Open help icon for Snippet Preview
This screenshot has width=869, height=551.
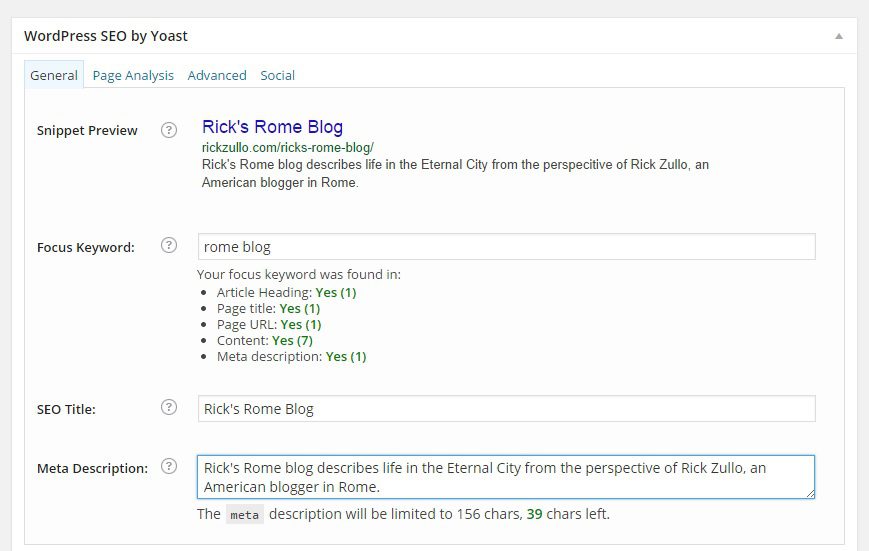point(169,130)
